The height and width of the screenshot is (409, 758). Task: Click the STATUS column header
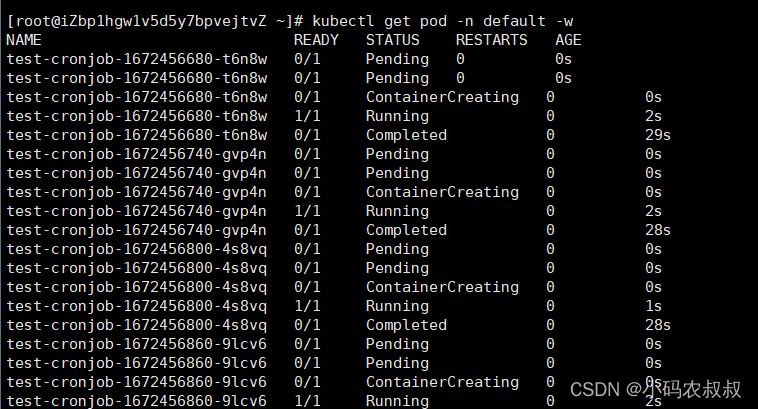tap(392, 40)
